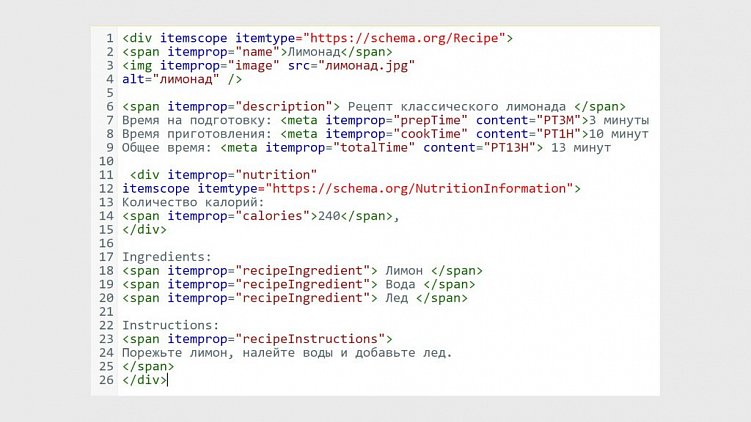Click itemprop="nutrition" on line 11

[242, 175]
